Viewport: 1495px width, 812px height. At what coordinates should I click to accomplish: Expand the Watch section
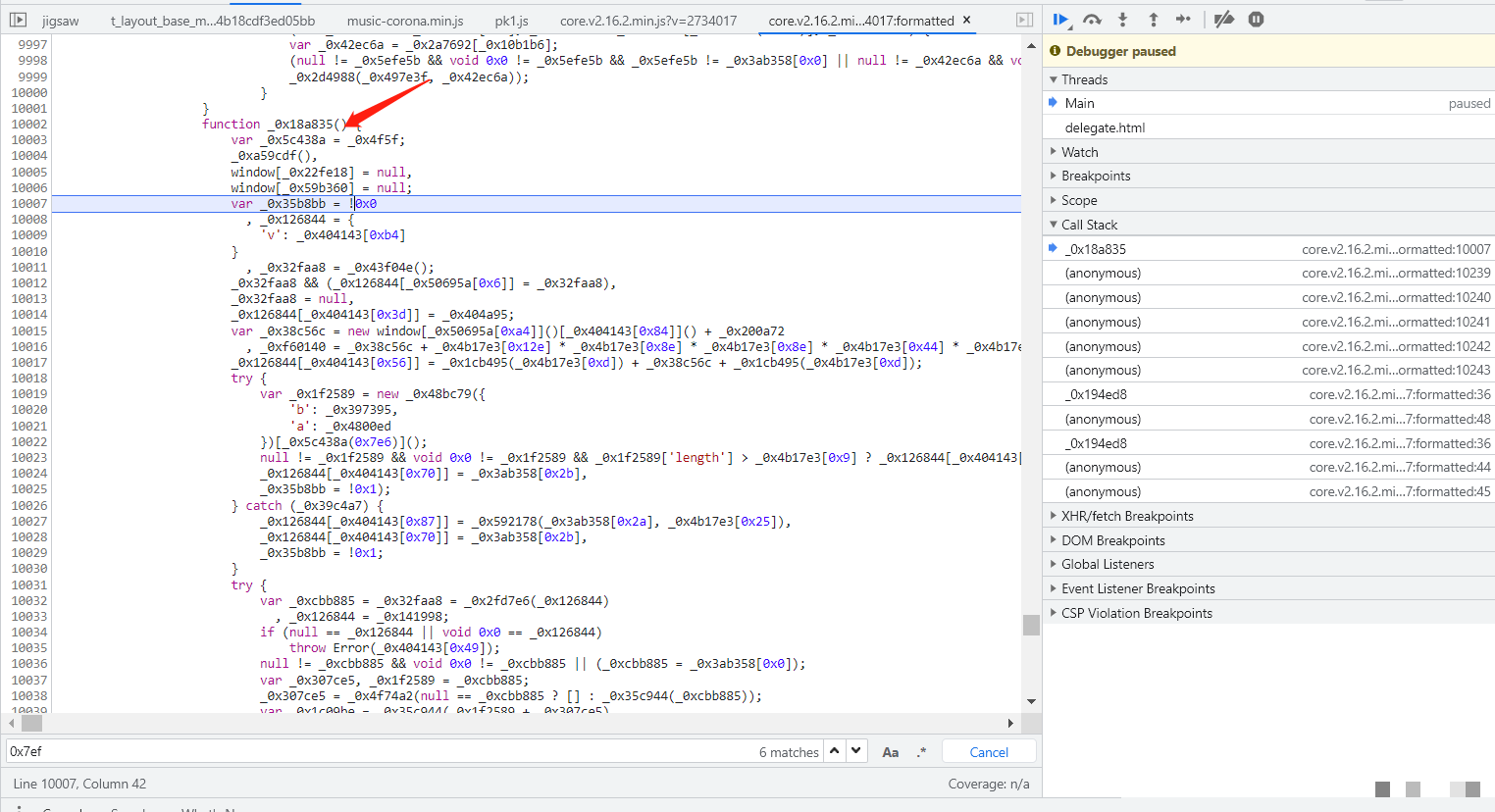(1079, 152)
